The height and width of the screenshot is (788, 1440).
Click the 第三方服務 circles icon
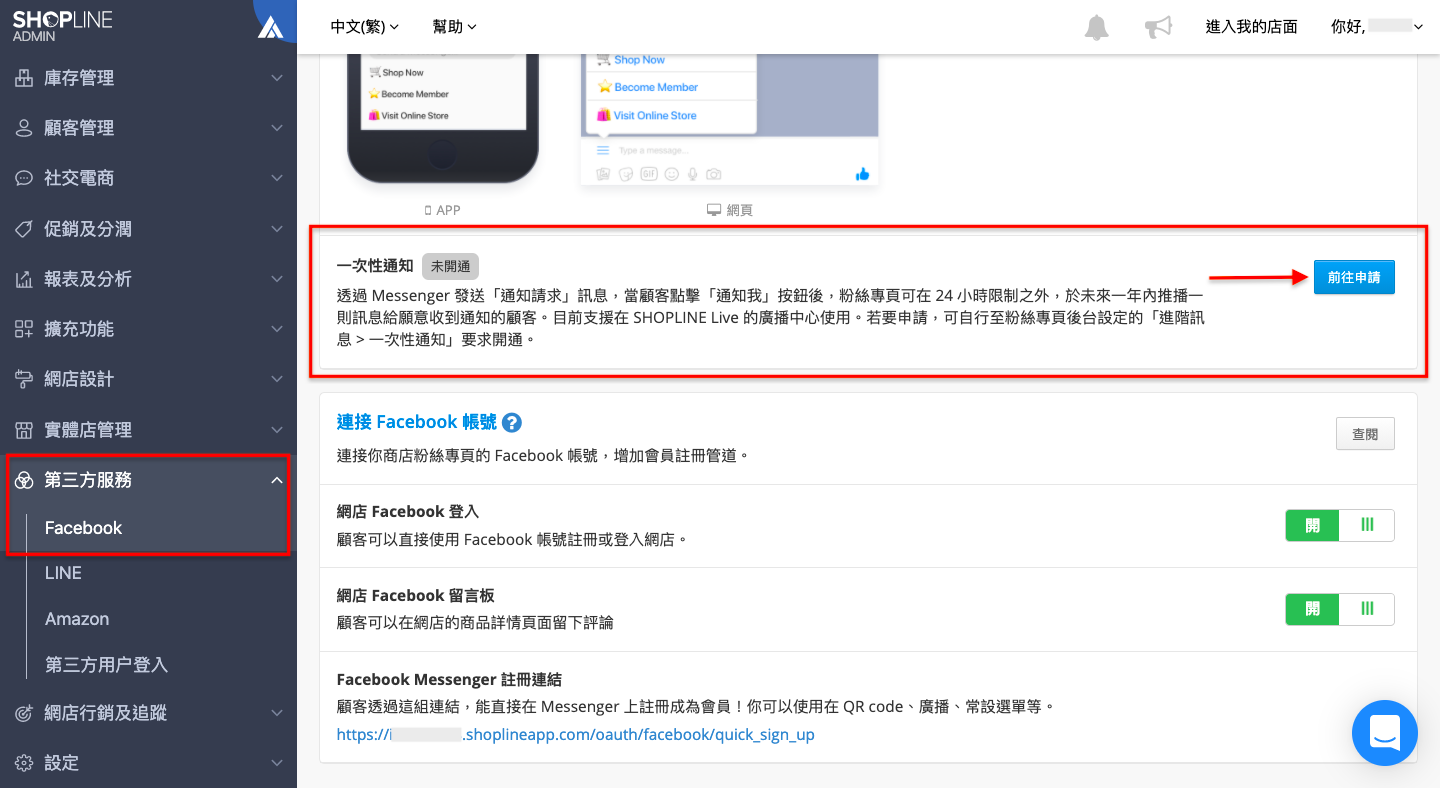pos(24,480)
